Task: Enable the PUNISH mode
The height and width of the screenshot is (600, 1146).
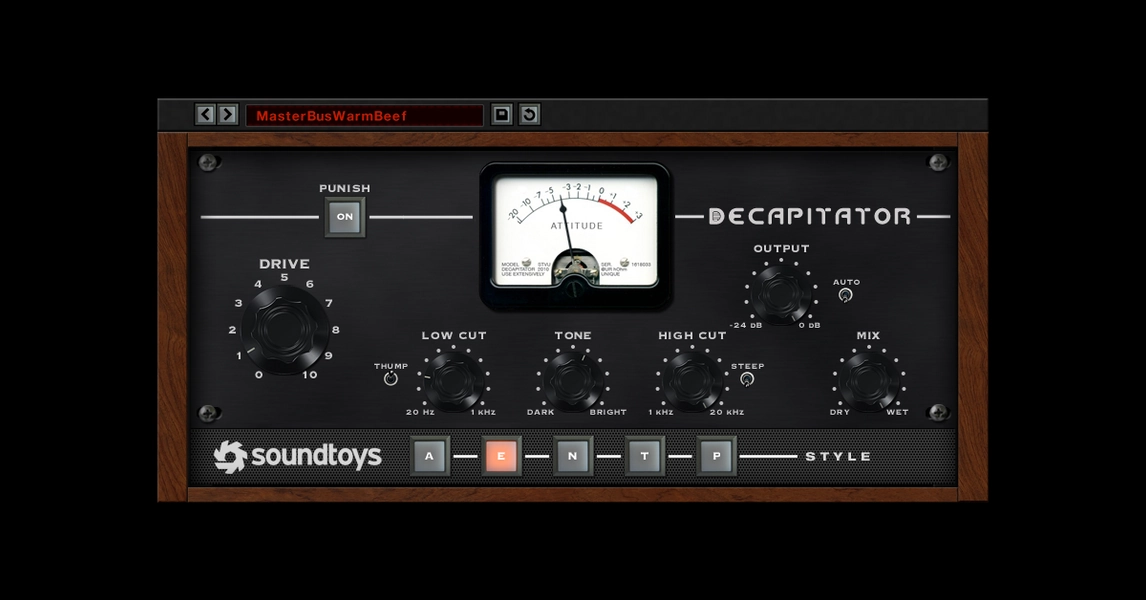Action: coord(344,216)
